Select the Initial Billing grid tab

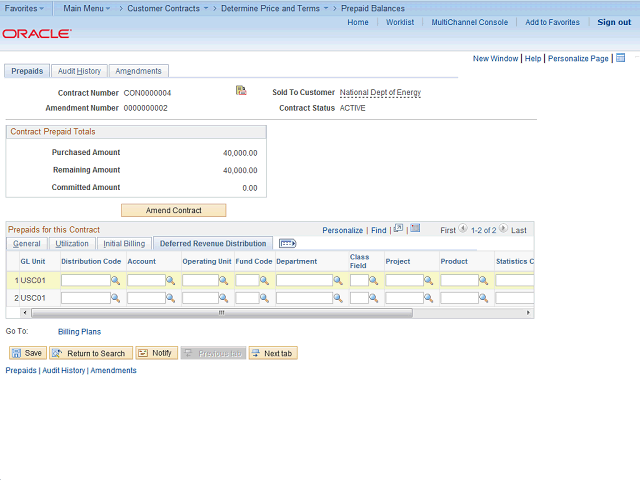[124, 243]
